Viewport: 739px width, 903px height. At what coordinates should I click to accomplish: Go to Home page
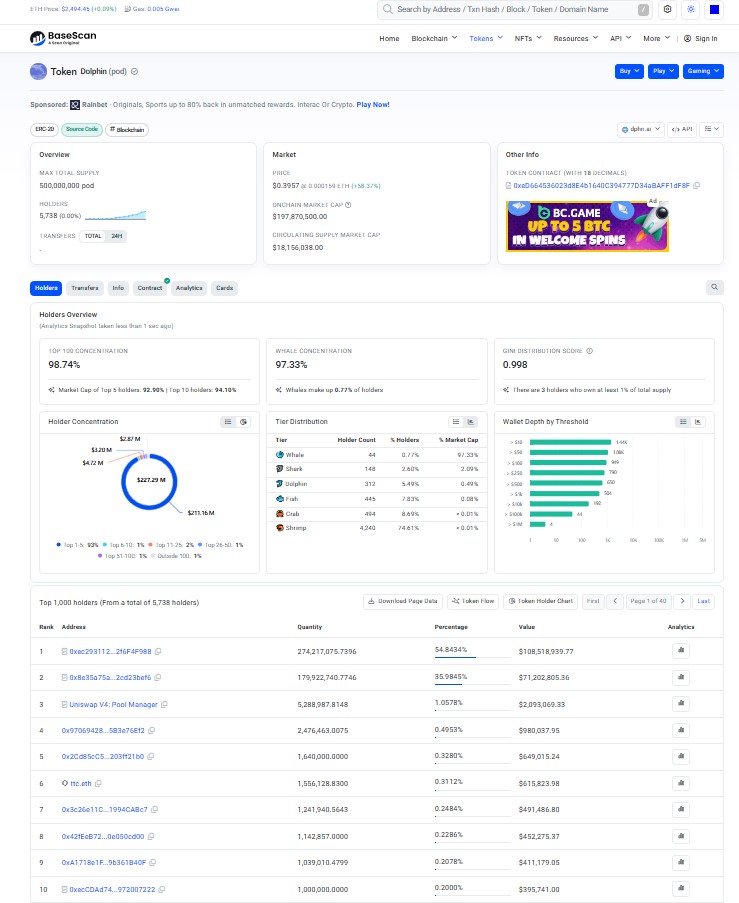coord(389,39)
